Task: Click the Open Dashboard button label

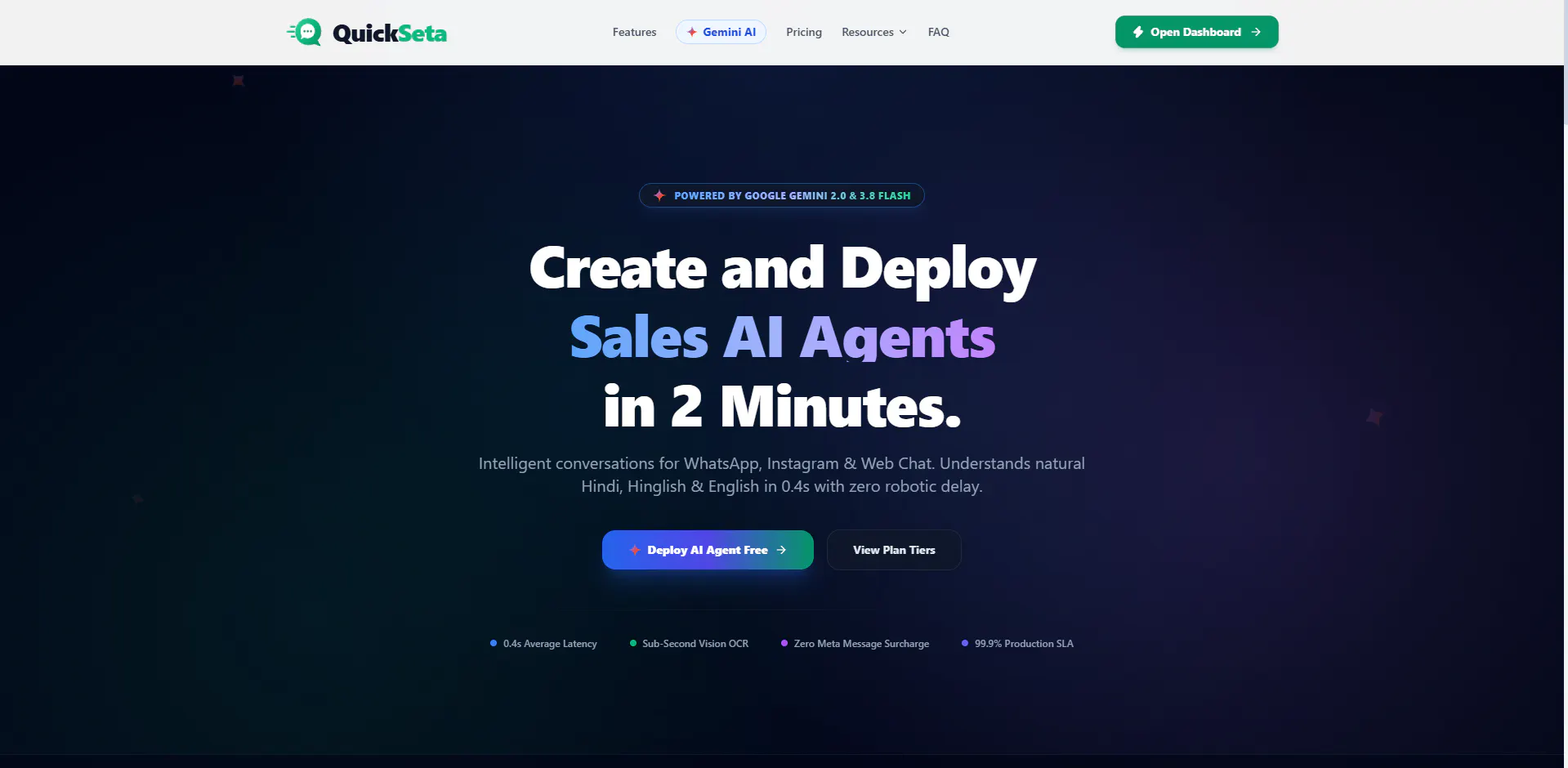Action: point(1195,32)
